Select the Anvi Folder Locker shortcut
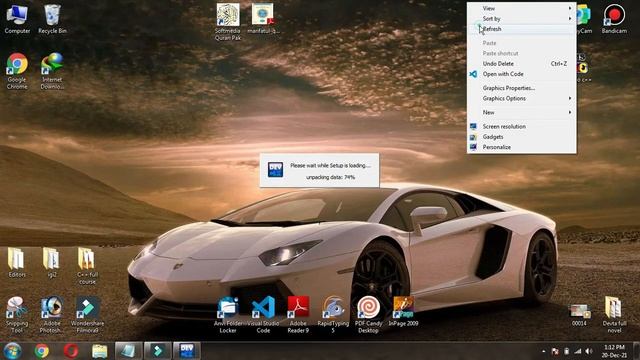Image resolution: width=640 pixels, height=360 pixels. [x=228, y=315]
